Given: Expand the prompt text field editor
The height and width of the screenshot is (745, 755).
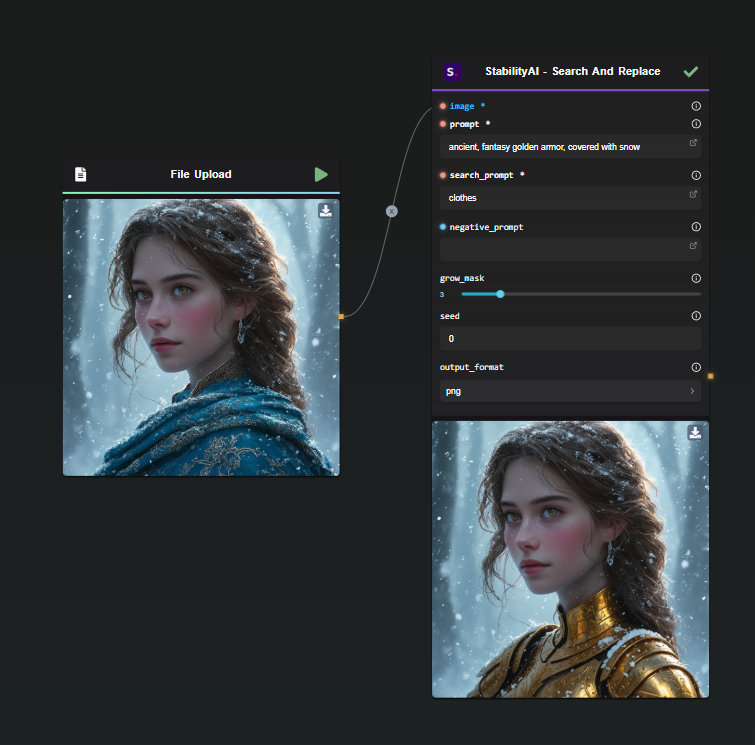Looking at the screenshot, I should (693, 143).
